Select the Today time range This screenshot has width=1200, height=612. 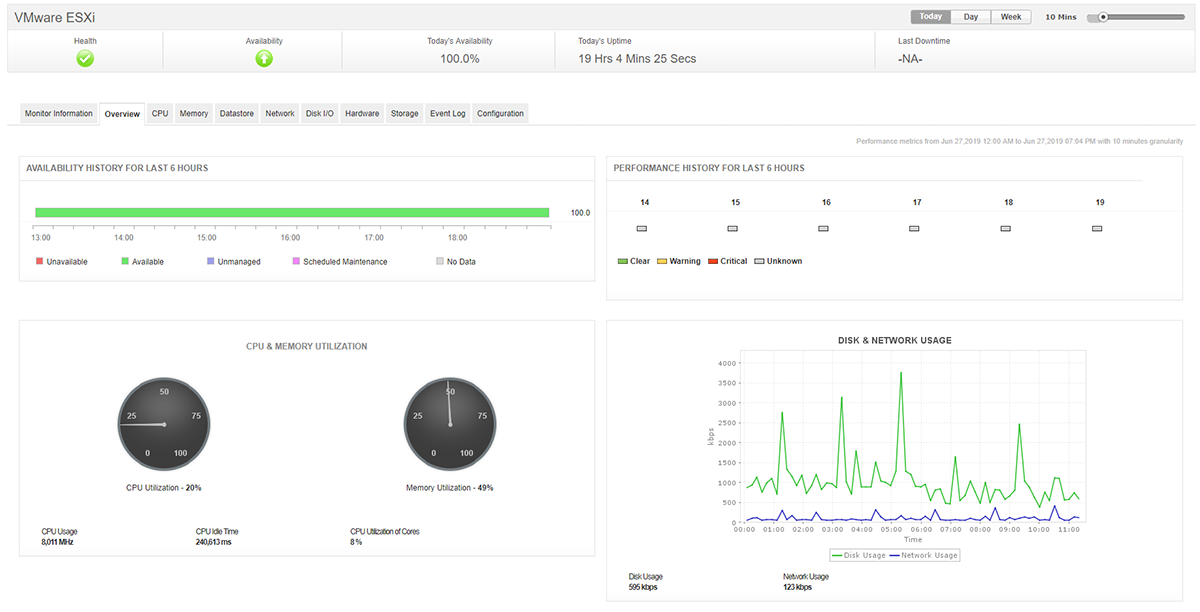pos(930,16)
